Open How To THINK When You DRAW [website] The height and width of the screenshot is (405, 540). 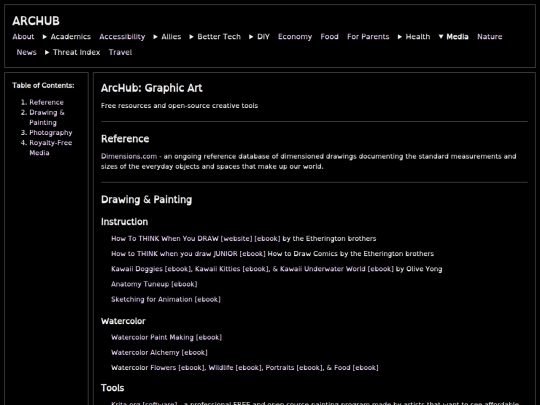click(x=181, y=239)
